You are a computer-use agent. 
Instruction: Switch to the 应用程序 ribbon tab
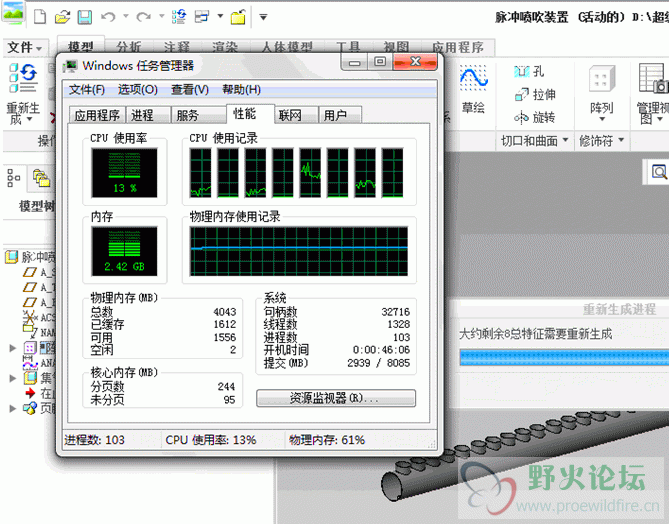[x=458, y=47]
